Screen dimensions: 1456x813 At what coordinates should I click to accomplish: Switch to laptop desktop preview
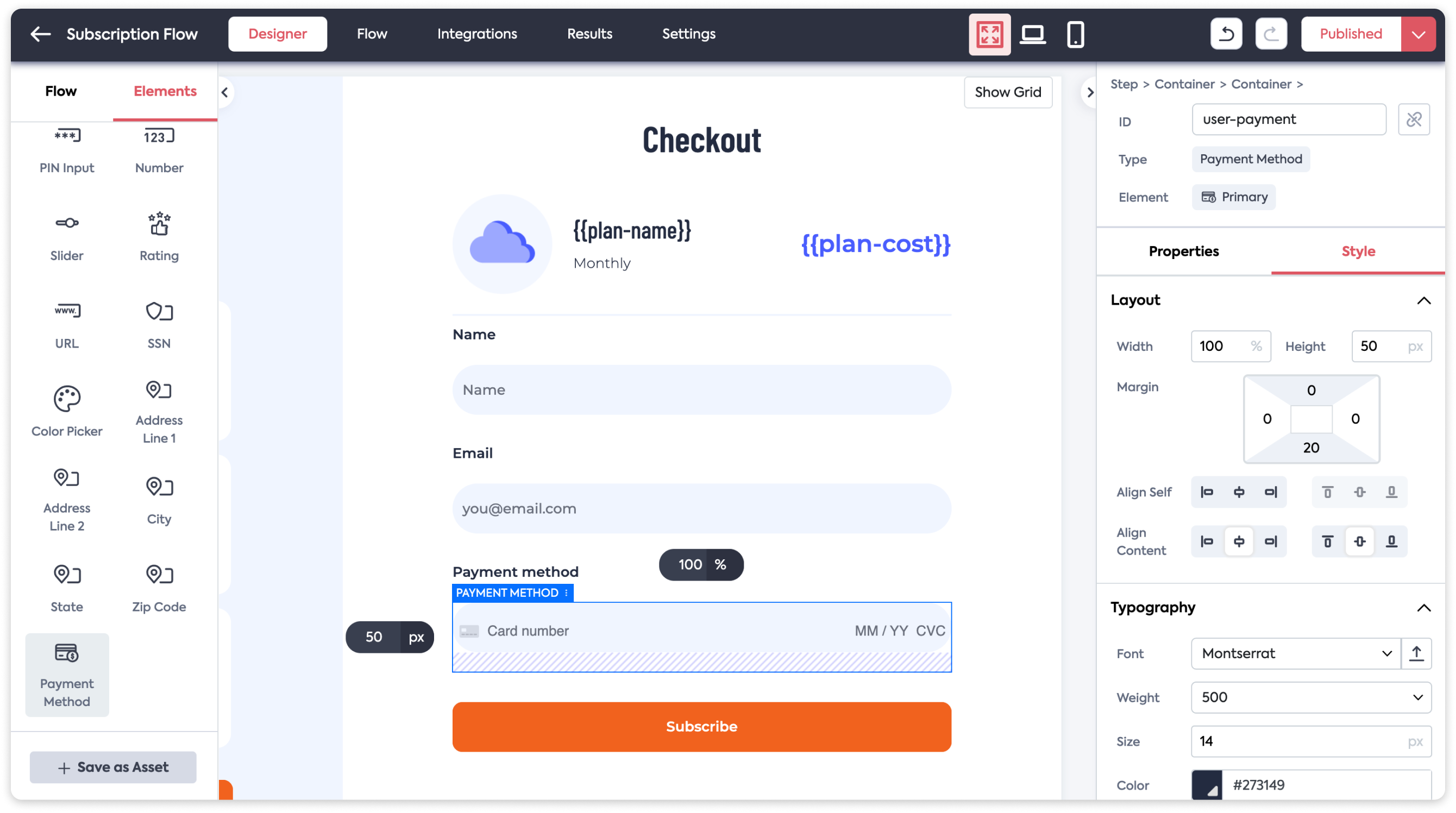pos(1033,34)
